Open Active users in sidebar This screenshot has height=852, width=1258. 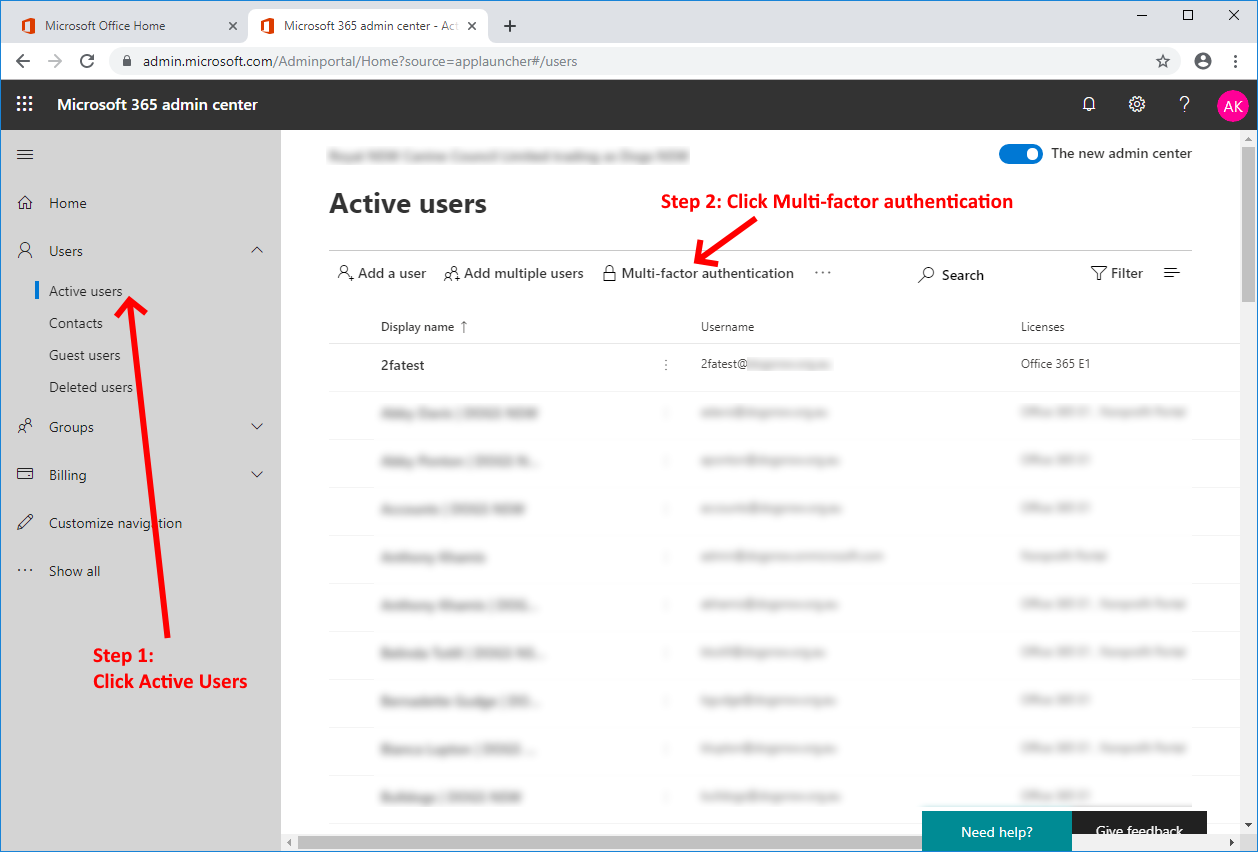pos(86,291)
